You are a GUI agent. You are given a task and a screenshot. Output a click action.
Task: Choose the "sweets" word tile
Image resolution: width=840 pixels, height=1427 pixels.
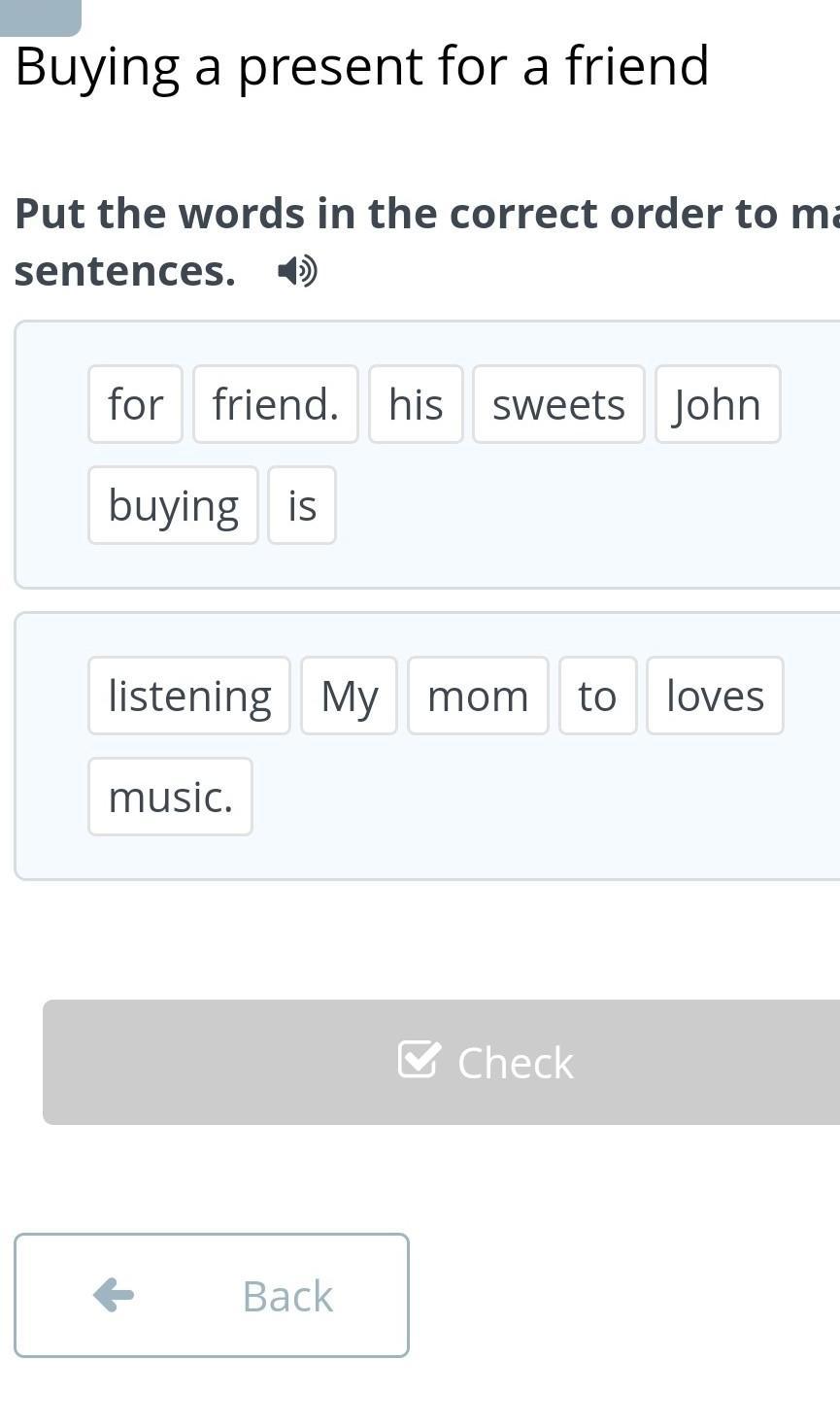tap(558, 404)
